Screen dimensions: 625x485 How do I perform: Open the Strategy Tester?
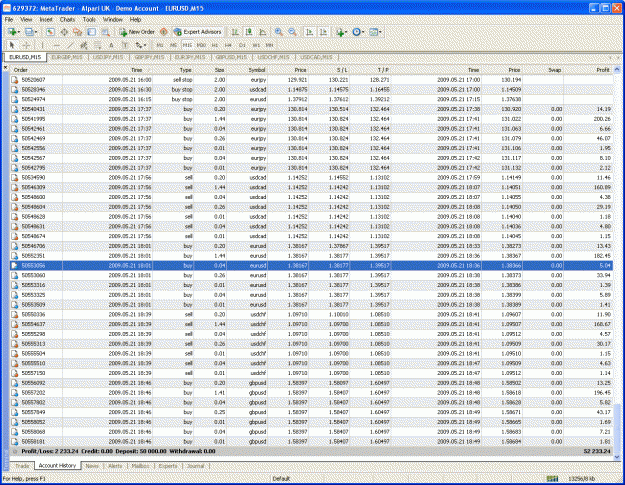click(x=106, y=32)
